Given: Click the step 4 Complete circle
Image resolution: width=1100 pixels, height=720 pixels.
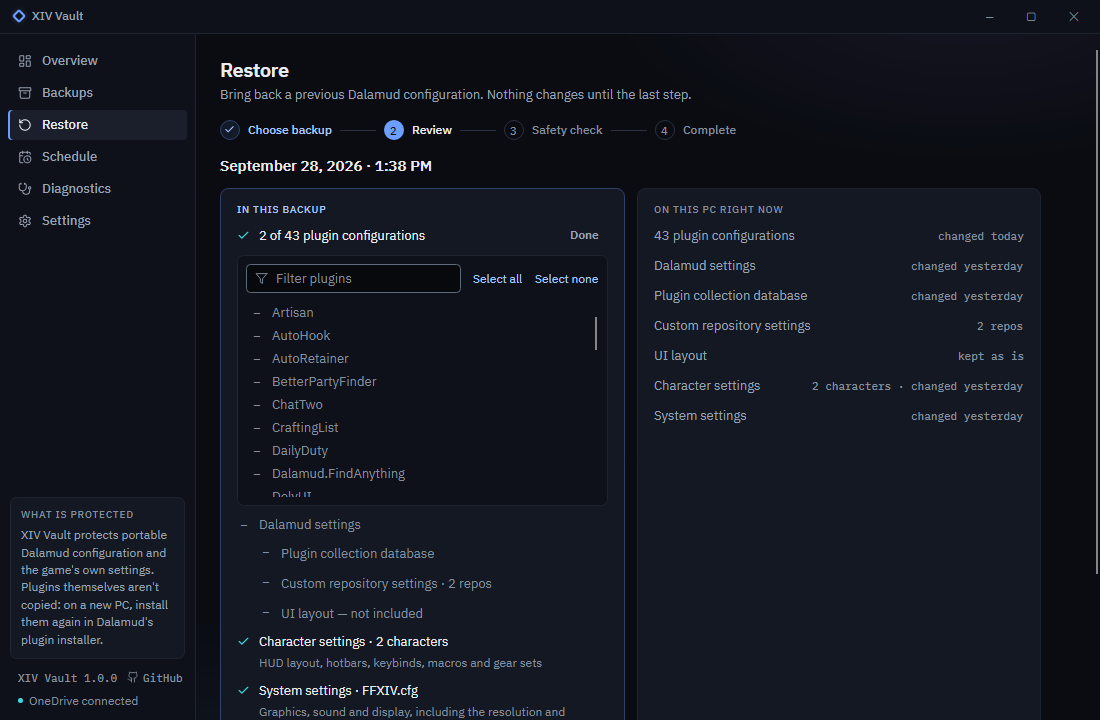Looking at the screenshot, I should coord(664,131).
